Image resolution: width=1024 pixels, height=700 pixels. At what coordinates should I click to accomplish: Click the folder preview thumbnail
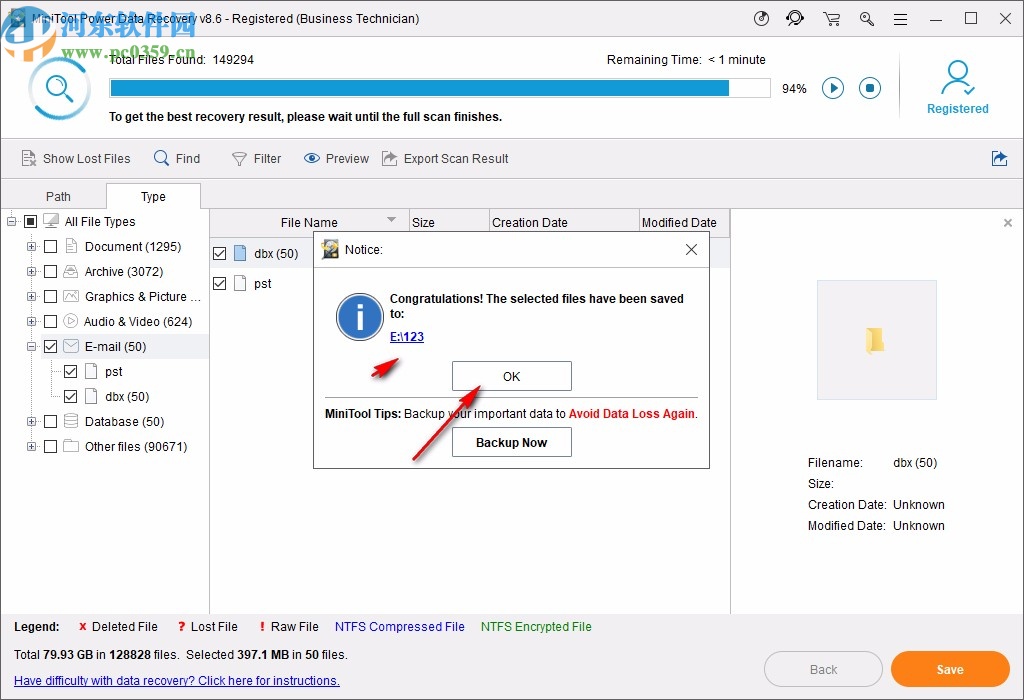pos(876,340)
